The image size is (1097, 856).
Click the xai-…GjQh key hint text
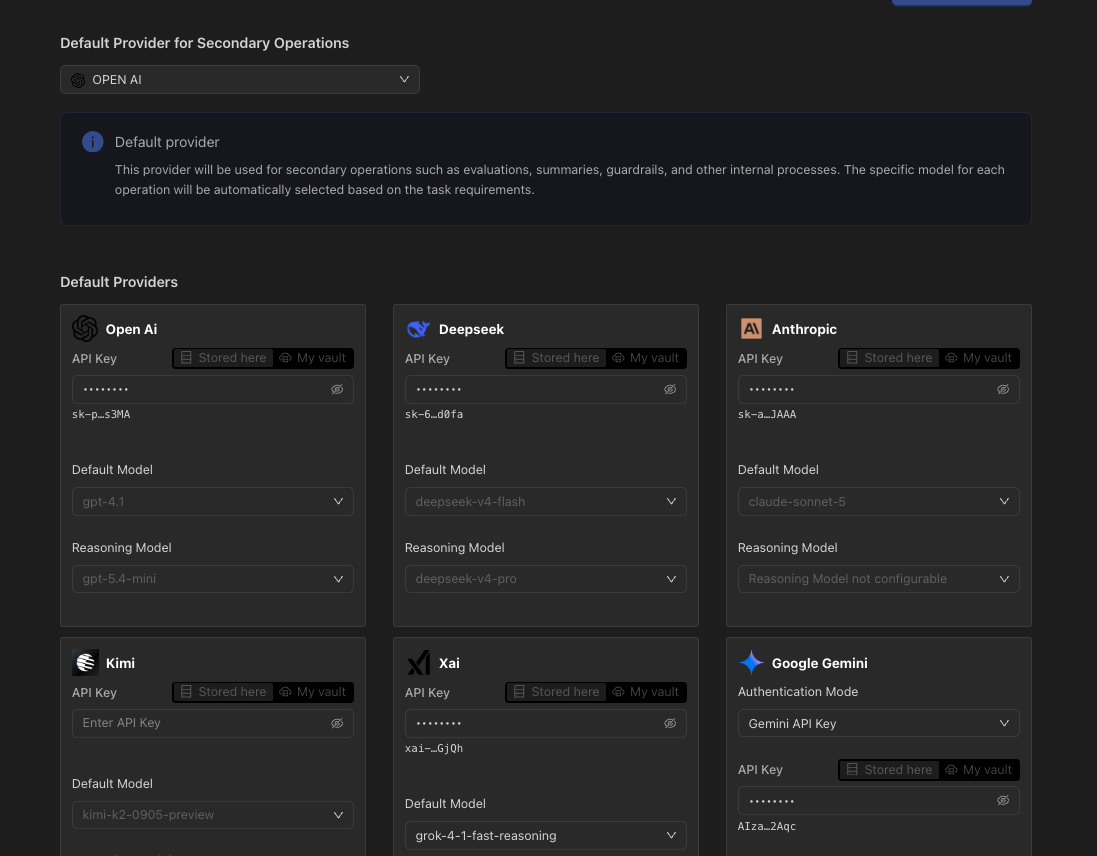click(x=434, y=748)
